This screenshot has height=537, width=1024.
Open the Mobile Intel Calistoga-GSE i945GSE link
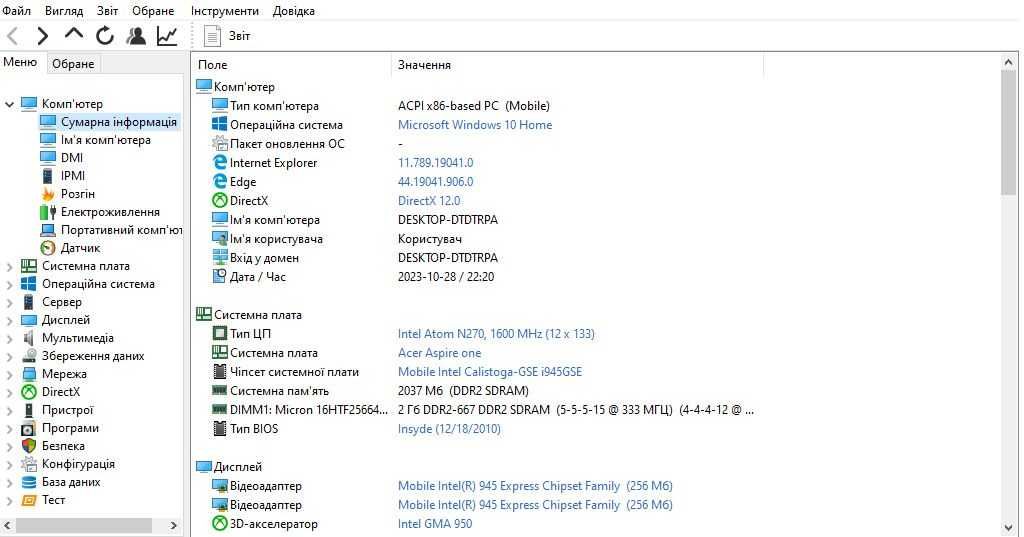point(490,372)
